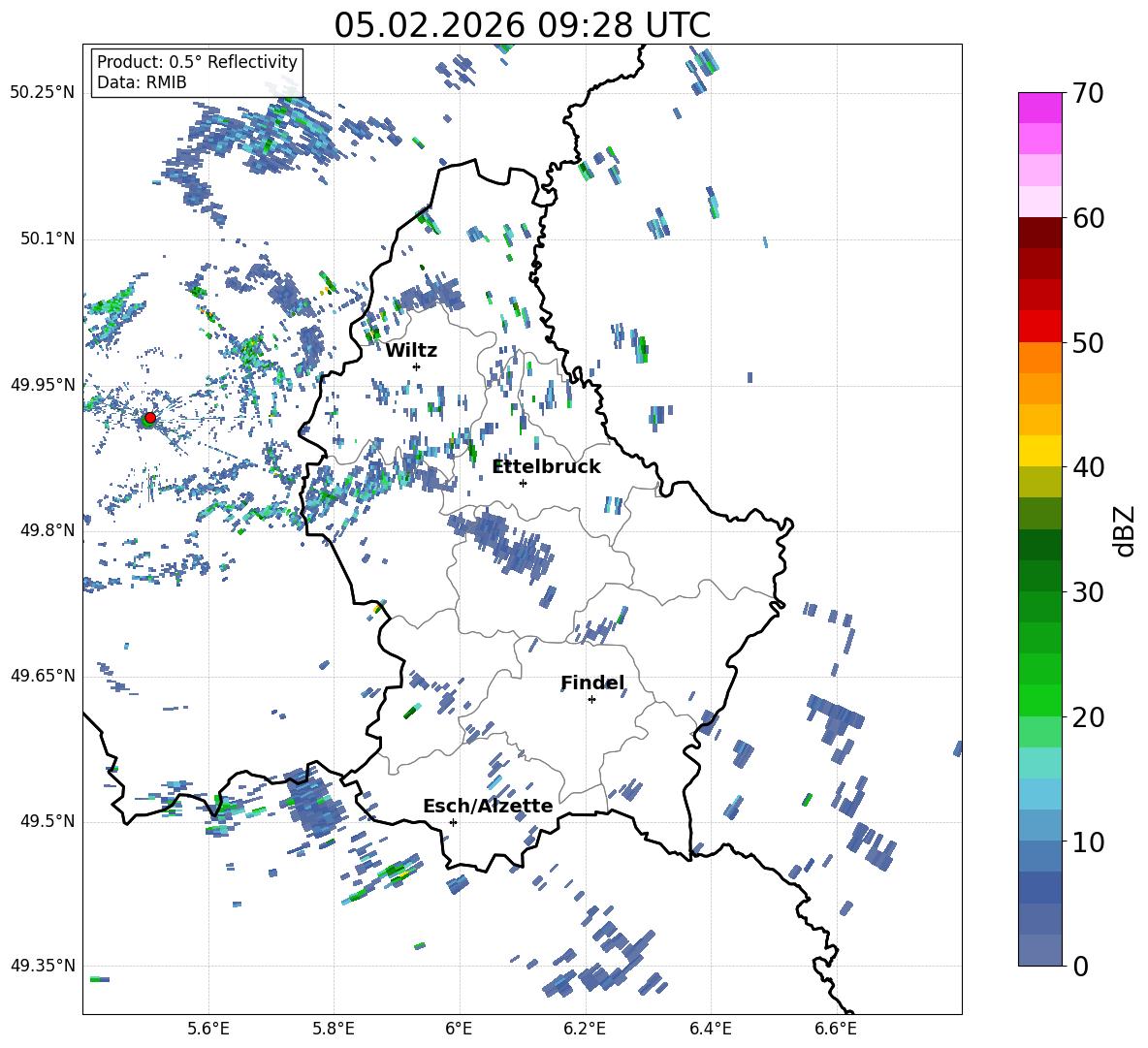Image resolution: width=1148 pixels, height=1048 pixels.
Task: Click the Findel station cross marker
Action: (x=591, y=699)
